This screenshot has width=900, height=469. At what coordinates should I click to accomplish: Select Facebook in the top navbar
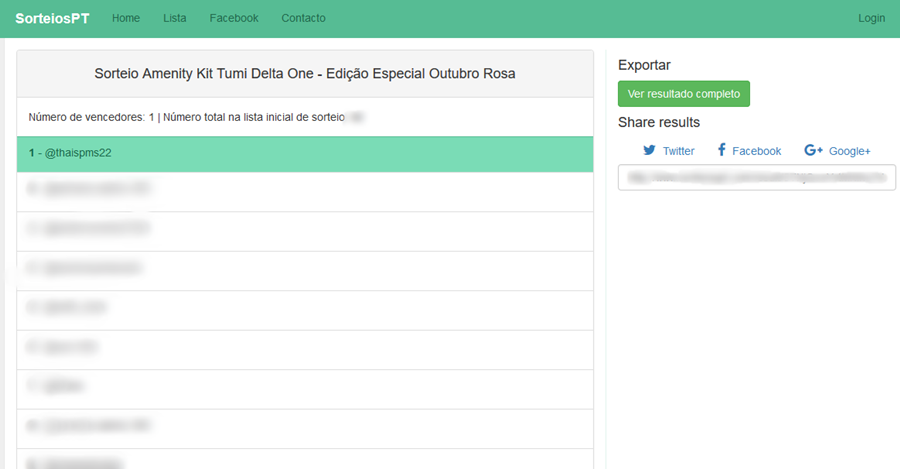tap(234, 18)
